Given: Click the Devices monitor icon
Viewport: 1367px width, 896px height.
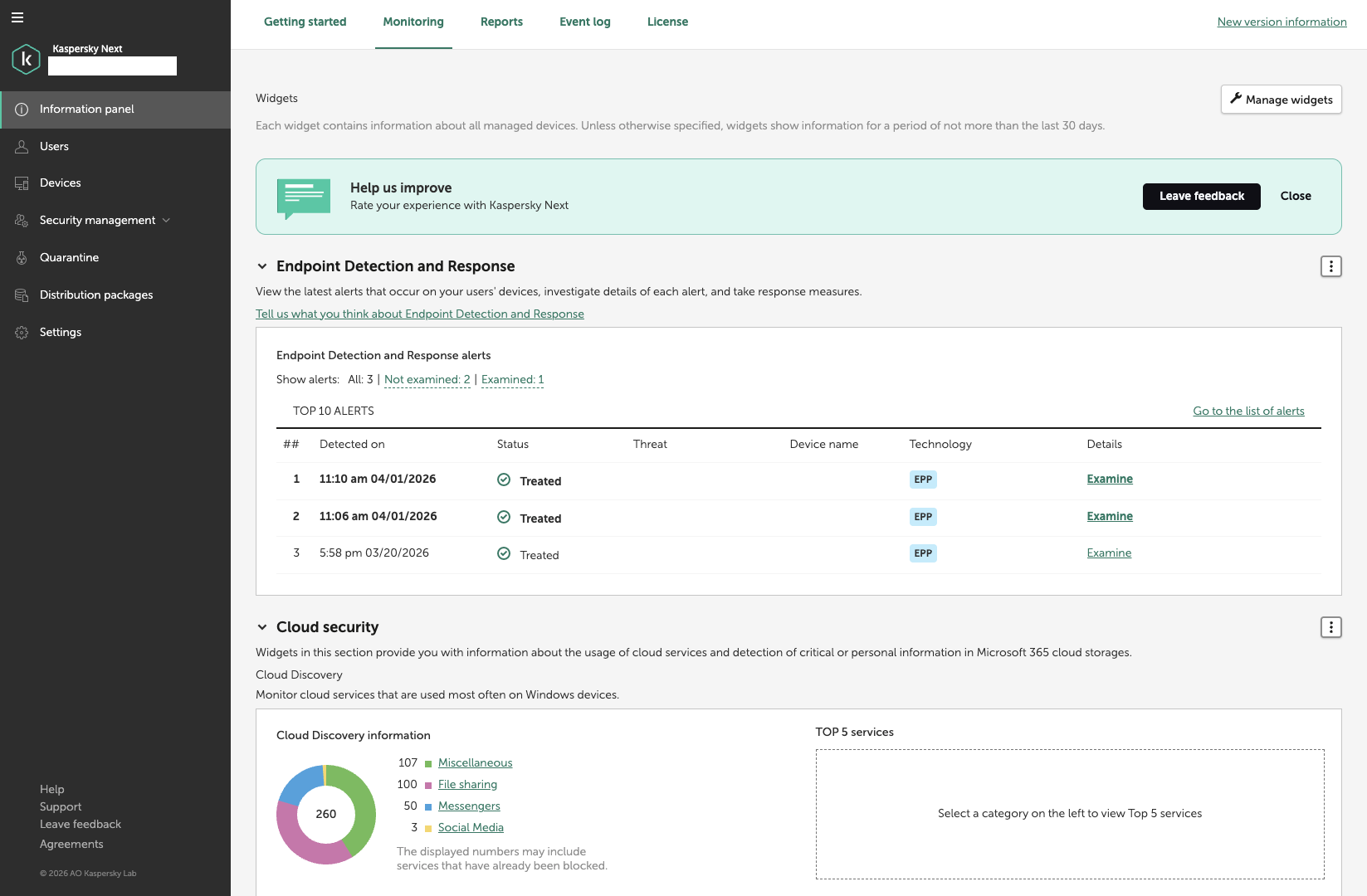Looking at the screenshot, I should [22, 183].
